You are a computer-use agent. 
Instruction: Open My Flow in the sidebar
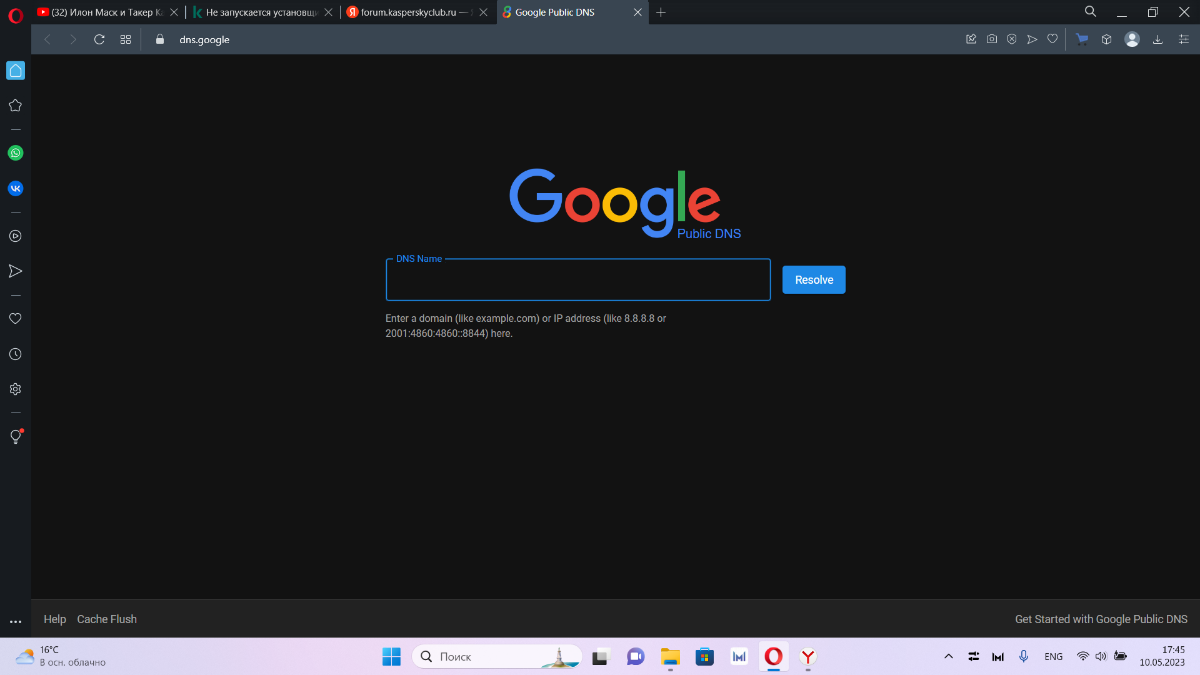15,271
